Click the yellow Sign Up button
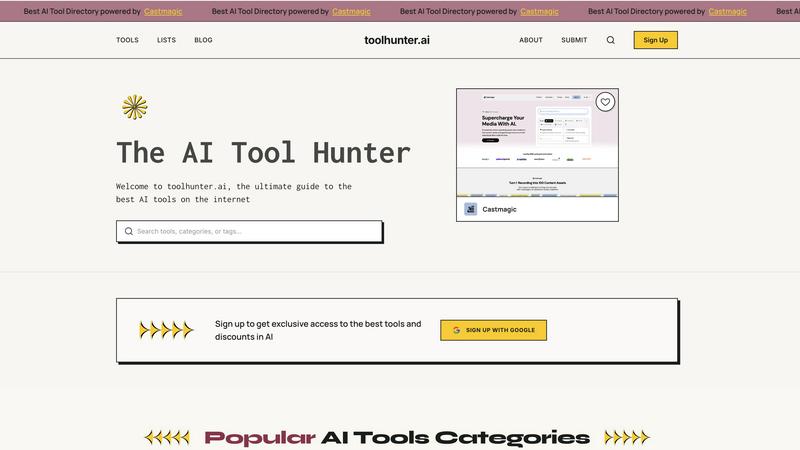Screen dimensions: 800x450 click(x=656, y=40)
